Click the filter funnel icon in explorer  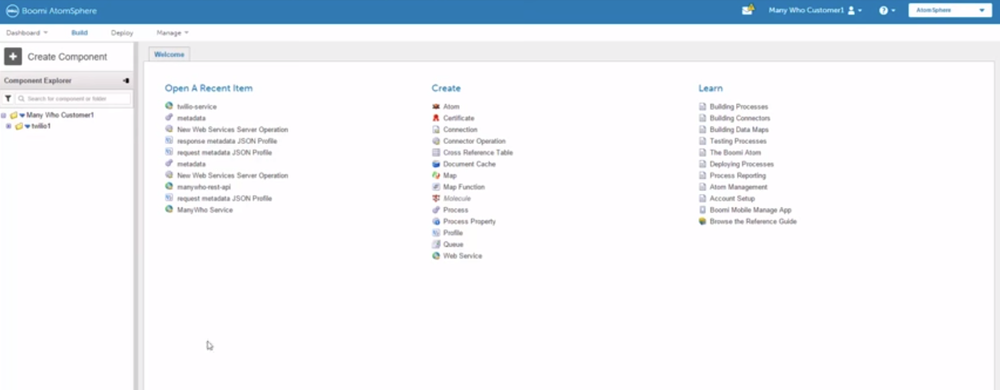(x=8, y=99)
